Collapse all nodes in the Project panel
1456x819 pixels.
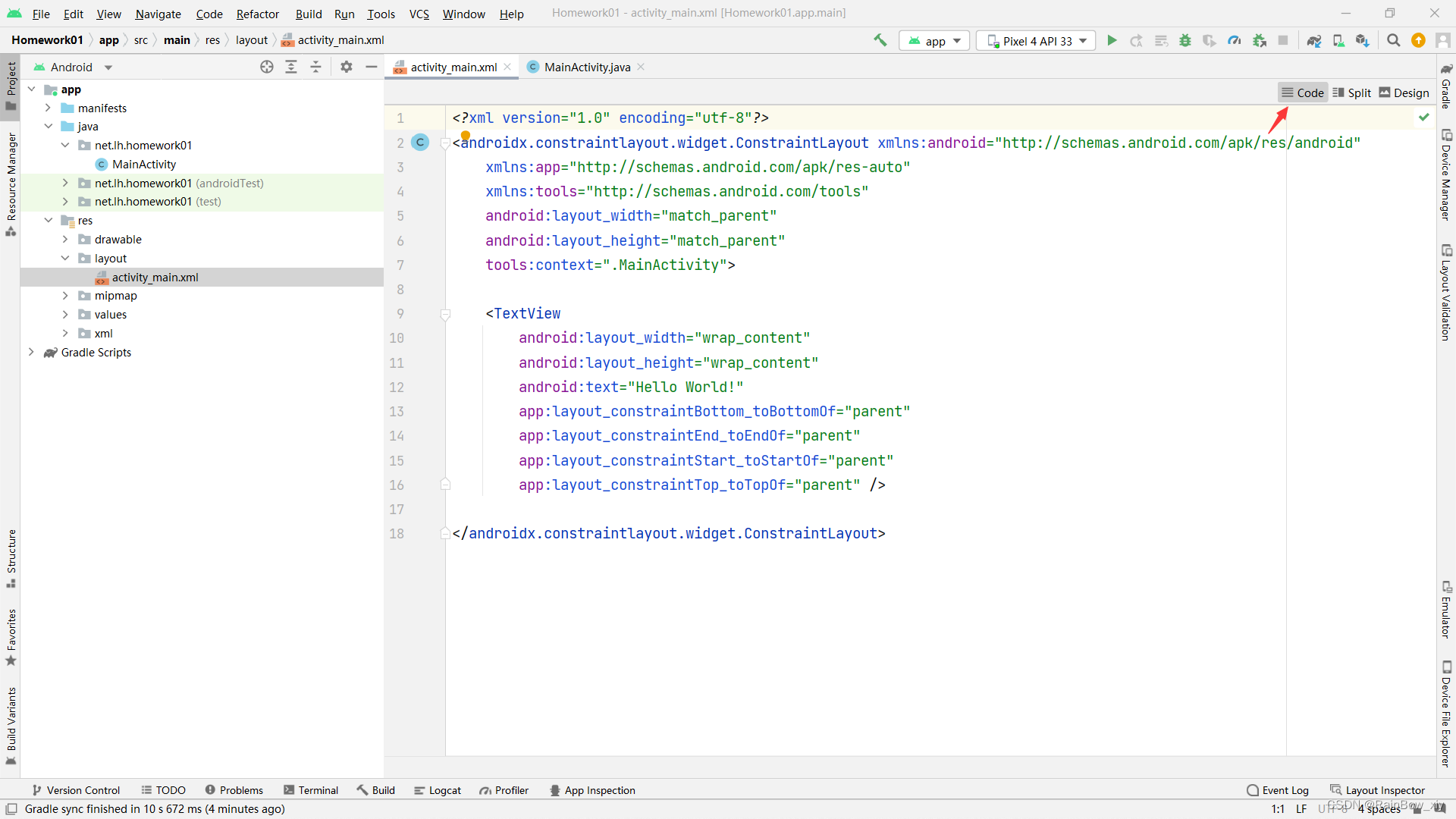point(316,67)
